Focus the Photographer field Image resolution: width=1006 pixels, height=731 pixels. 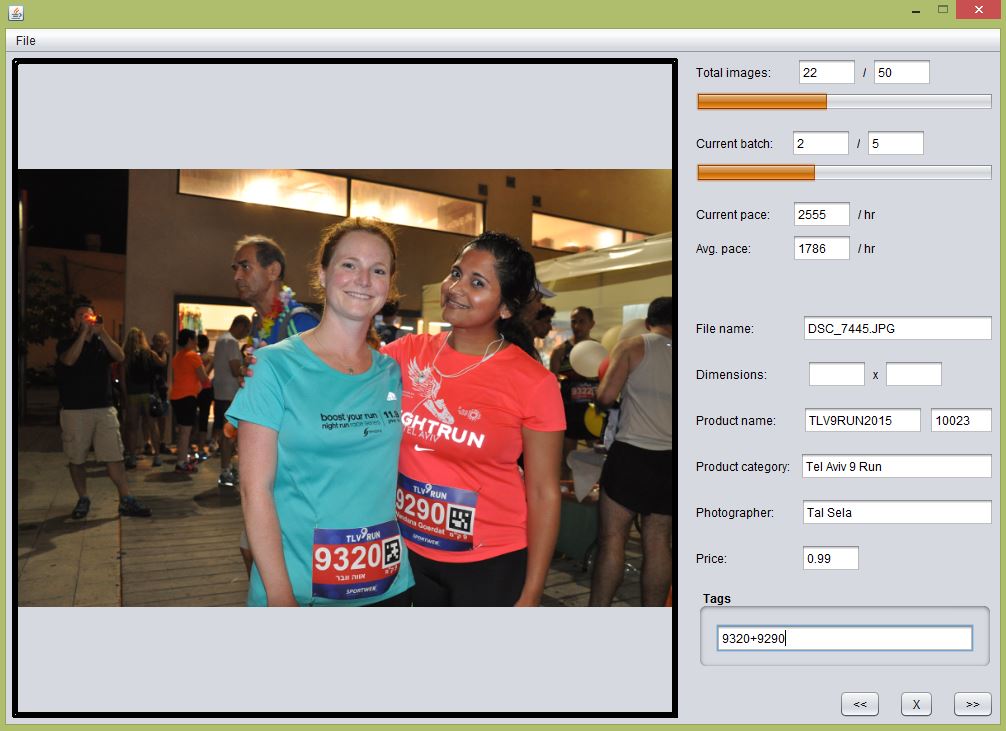tap(897, 512)
